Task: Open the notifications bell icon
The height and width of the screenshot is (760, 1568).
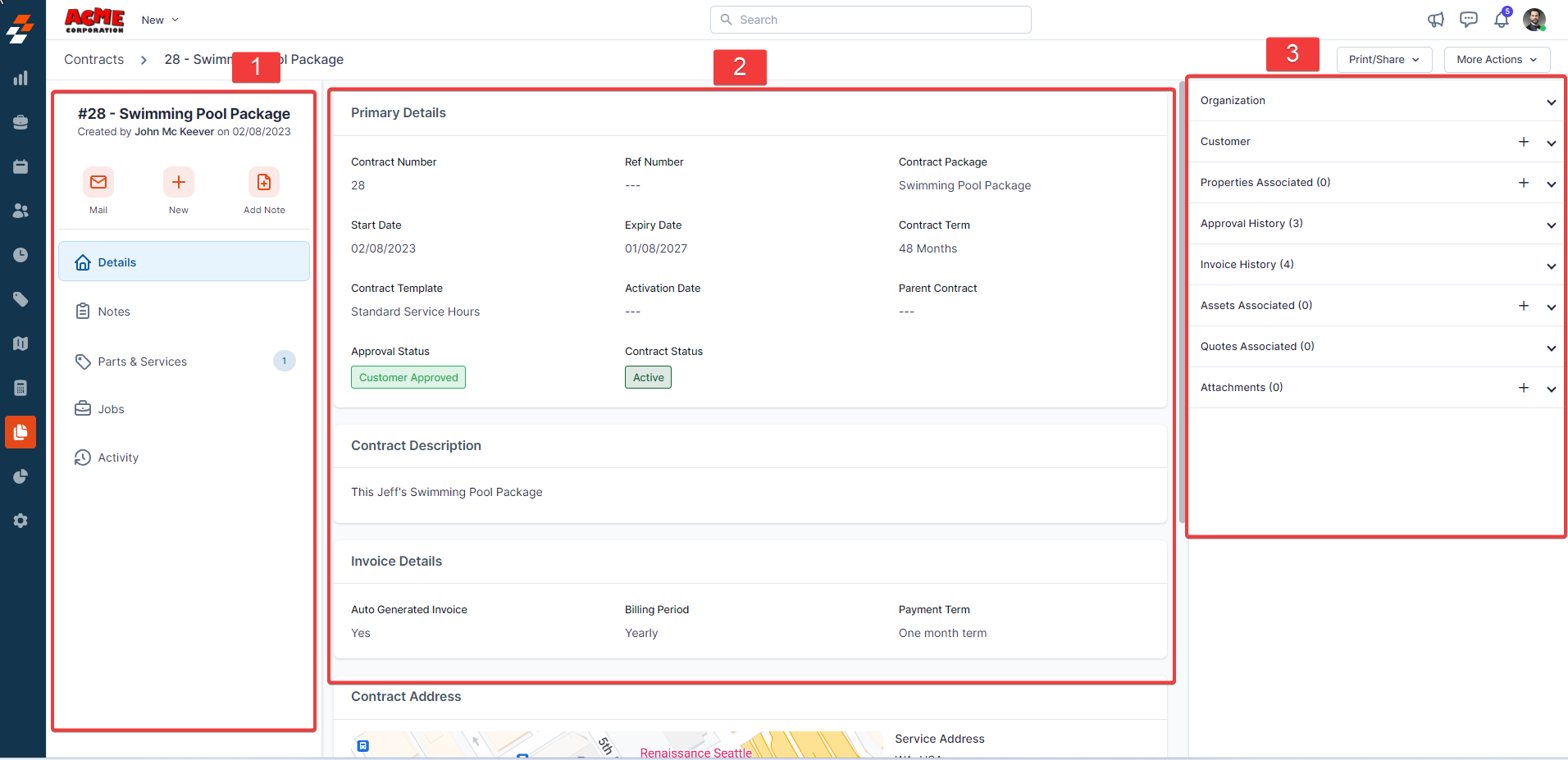Action: (1501, 20)
